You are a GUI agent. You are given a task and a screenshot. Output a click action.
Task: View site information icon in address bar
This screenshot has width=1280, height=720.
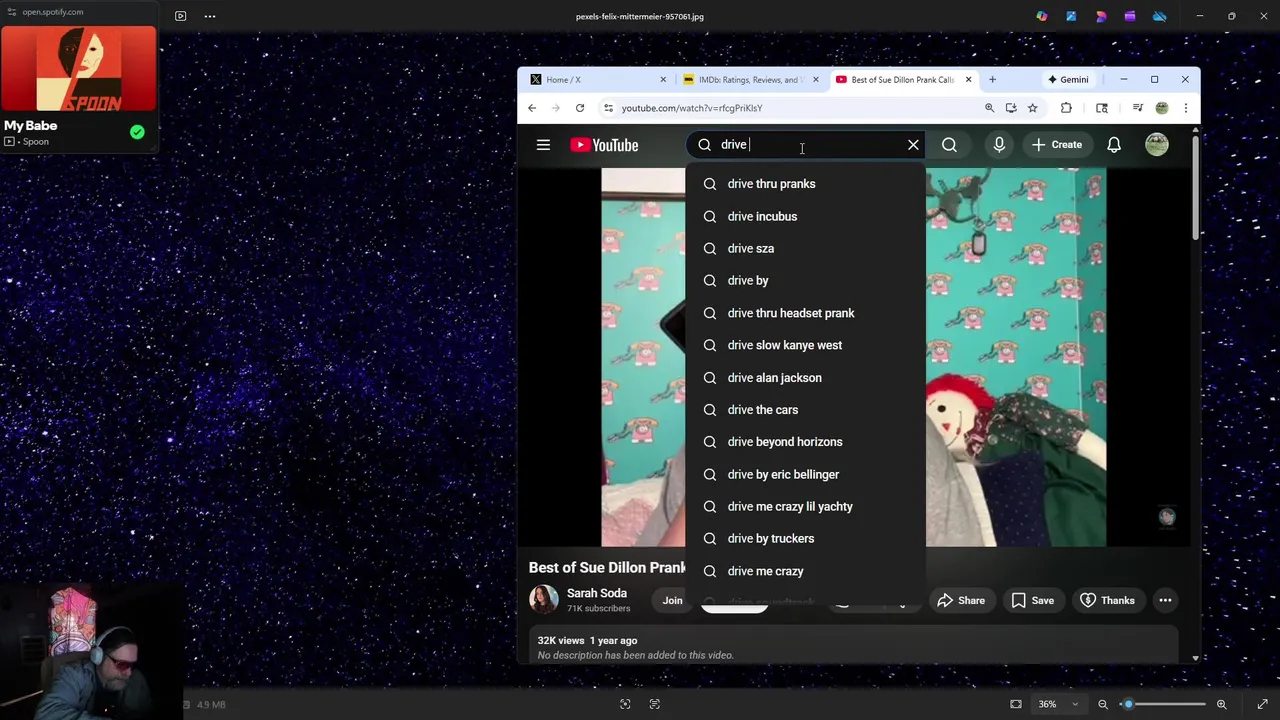point(608,108)
